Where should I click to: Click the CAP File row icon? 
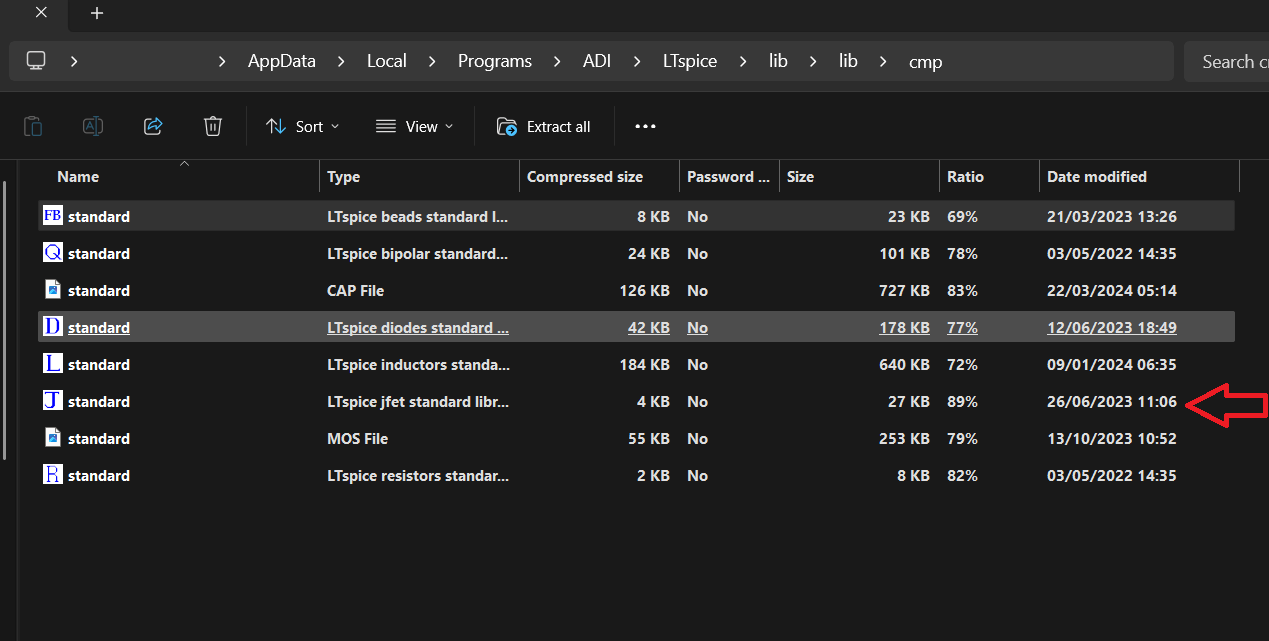[53, 290]
